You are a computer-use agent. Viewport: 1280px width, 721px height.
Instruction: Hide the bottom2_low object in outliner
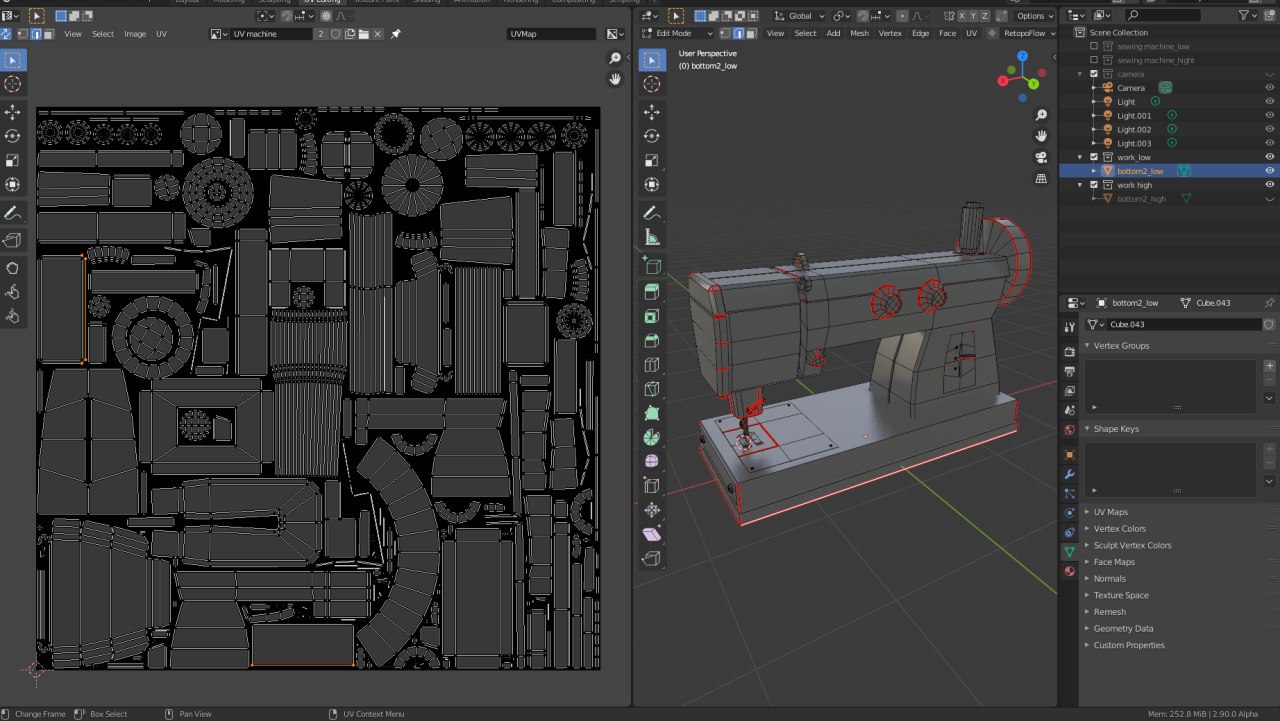click(1270, 171)
